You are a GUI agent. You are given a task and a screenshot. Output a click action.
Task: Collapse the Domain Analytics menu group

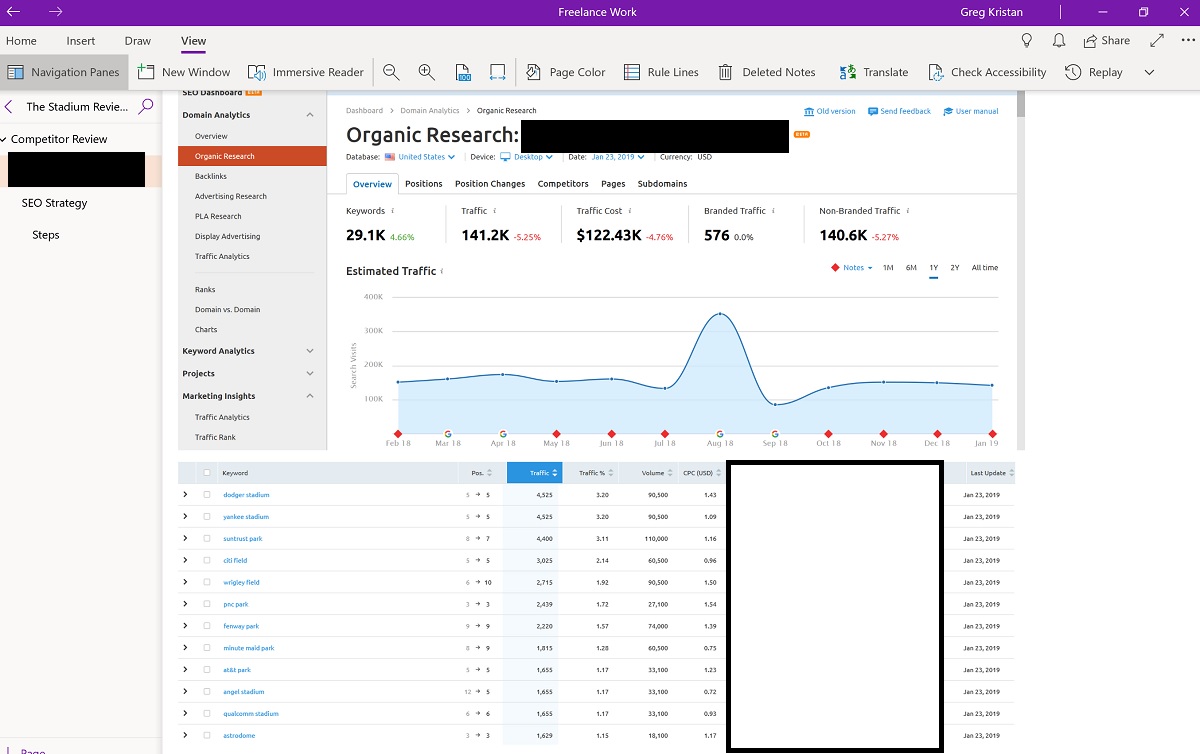pos(310,115)
